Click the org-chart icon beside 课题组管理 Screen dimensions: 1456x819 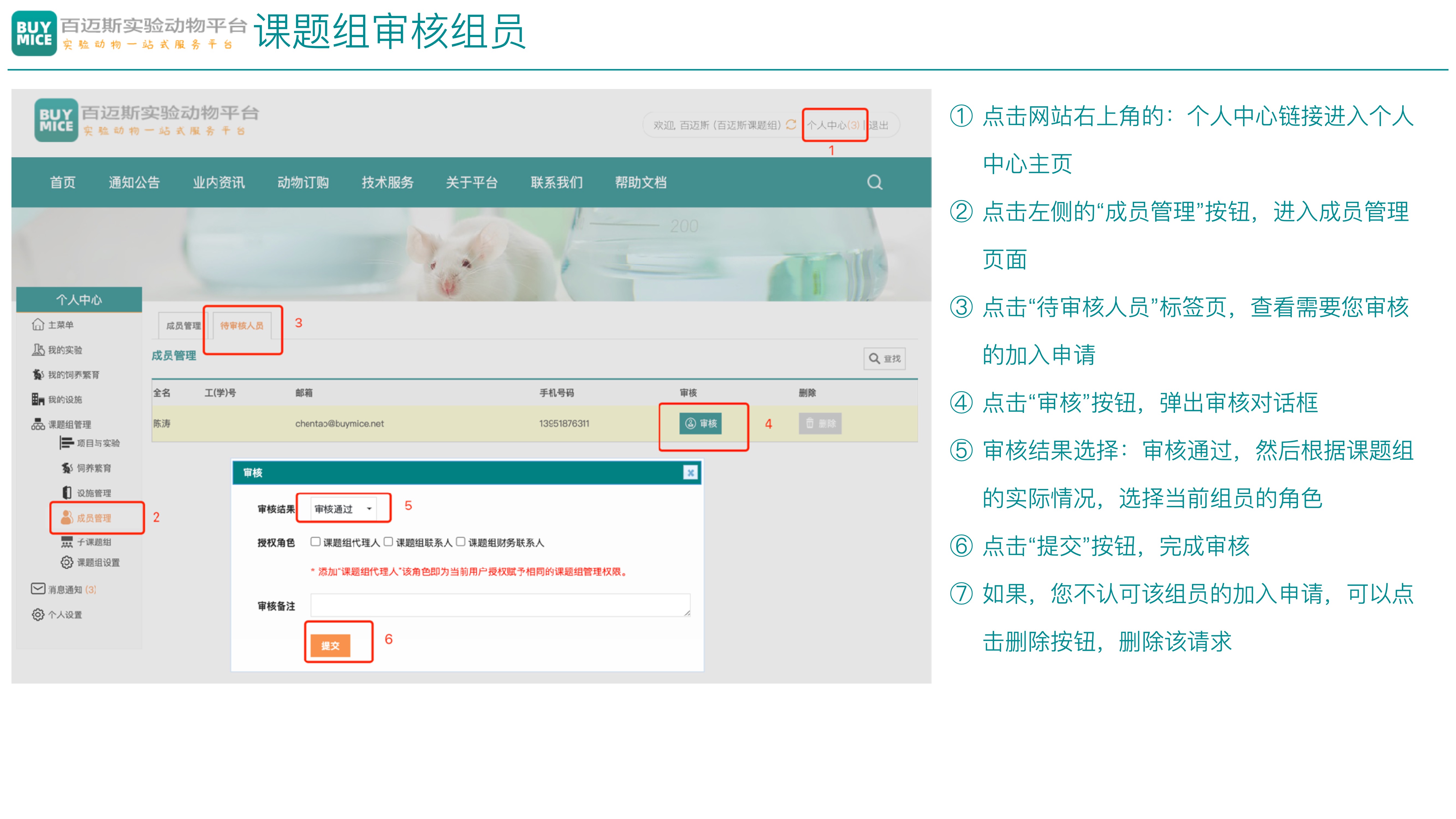pyautogui.click(x=38, y=424)
